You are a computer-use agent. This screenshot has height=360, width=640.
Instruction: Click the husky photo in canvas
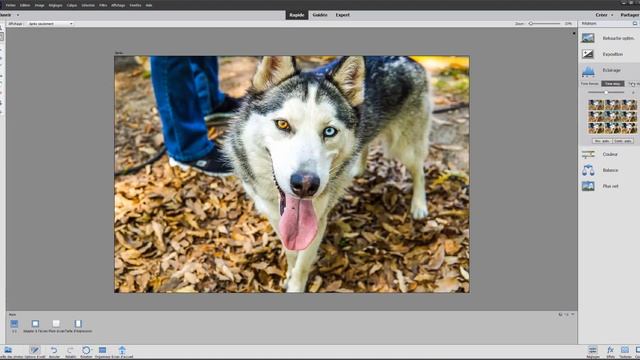[x=292, y=174]
